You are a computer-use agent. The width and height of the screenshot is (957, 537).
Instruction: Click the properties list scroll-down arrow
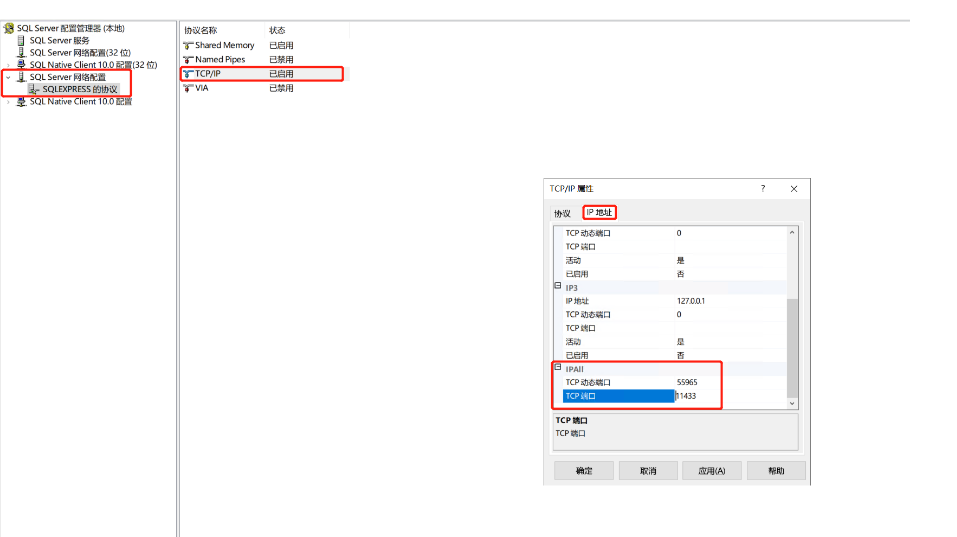[x=793, y=403]
